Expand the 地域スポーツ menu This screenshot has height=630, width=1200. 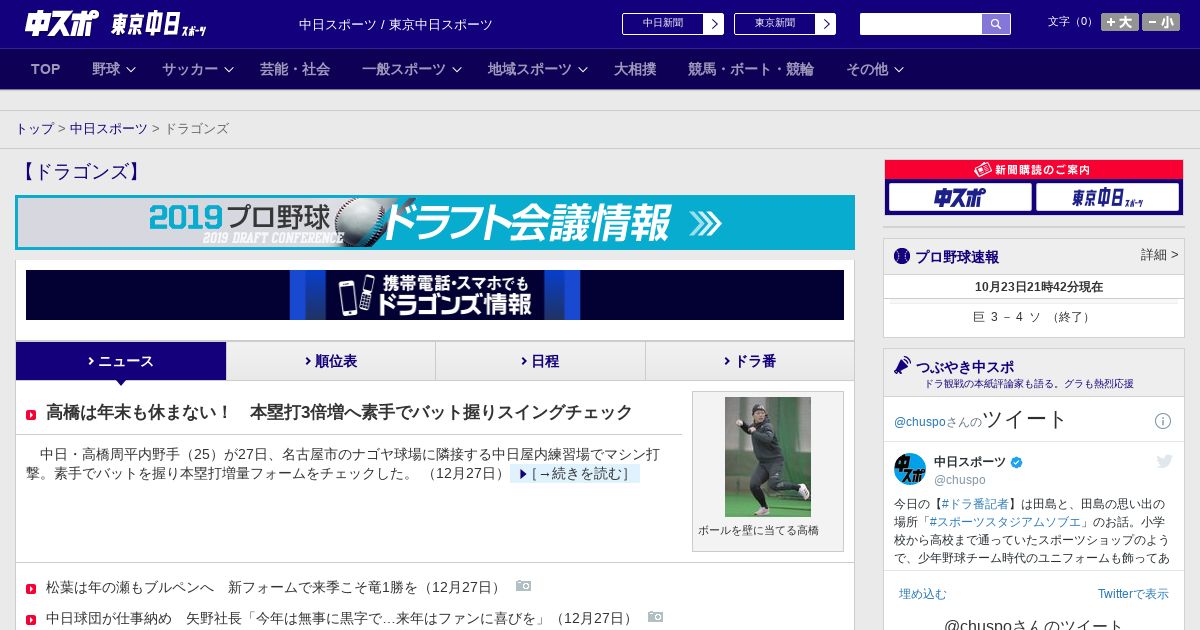[x=537, y=69]
